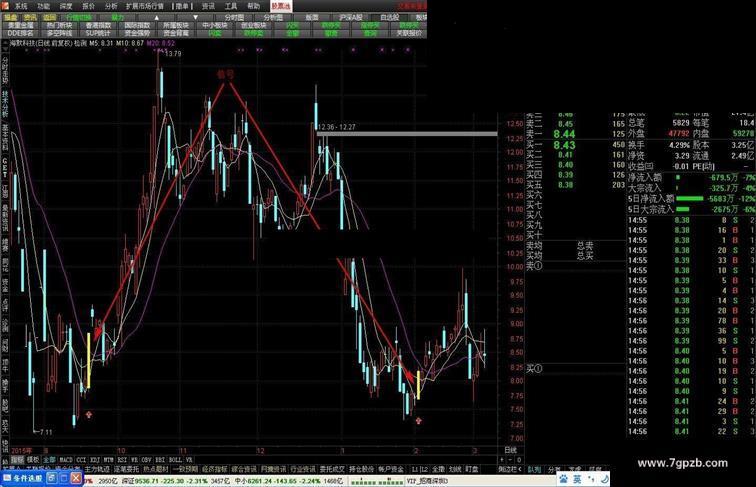Open the 系统 menu

pos(20,6)
